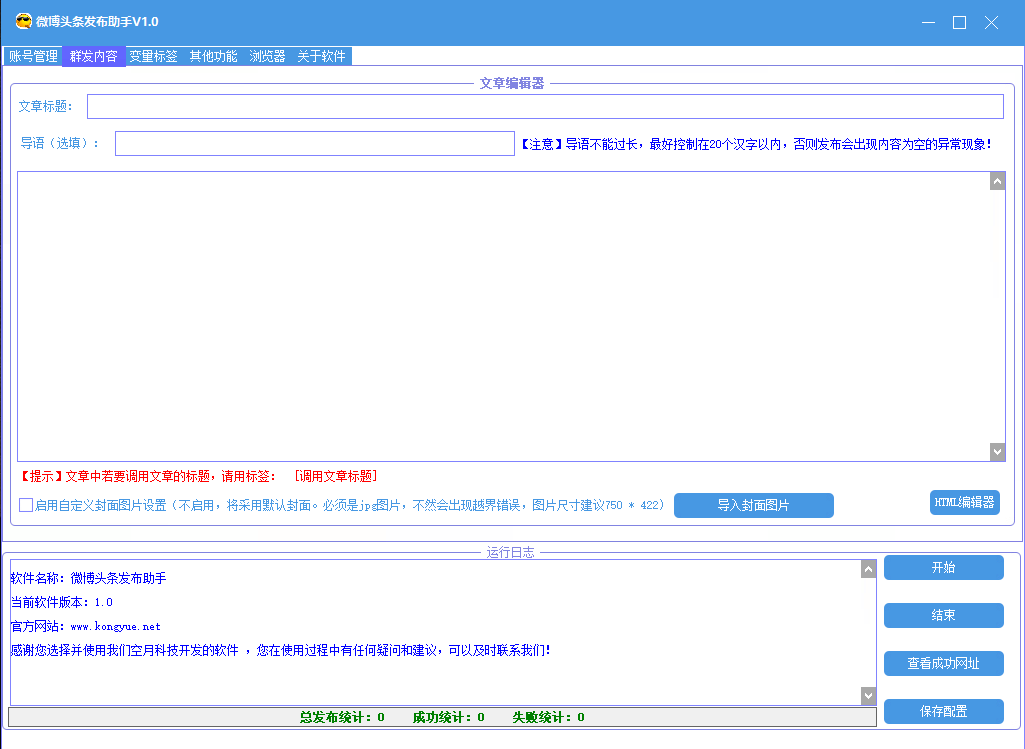View the 关于软件 tab
Image resolution: width=1025 pixels, height=749 pixels.
pyautogui.click(x=322, y=56)
